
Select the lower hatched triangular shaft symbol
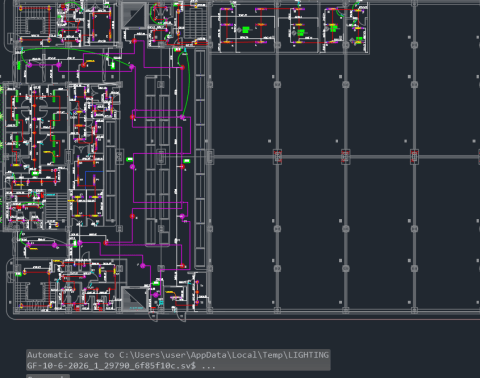pos(134,299)
